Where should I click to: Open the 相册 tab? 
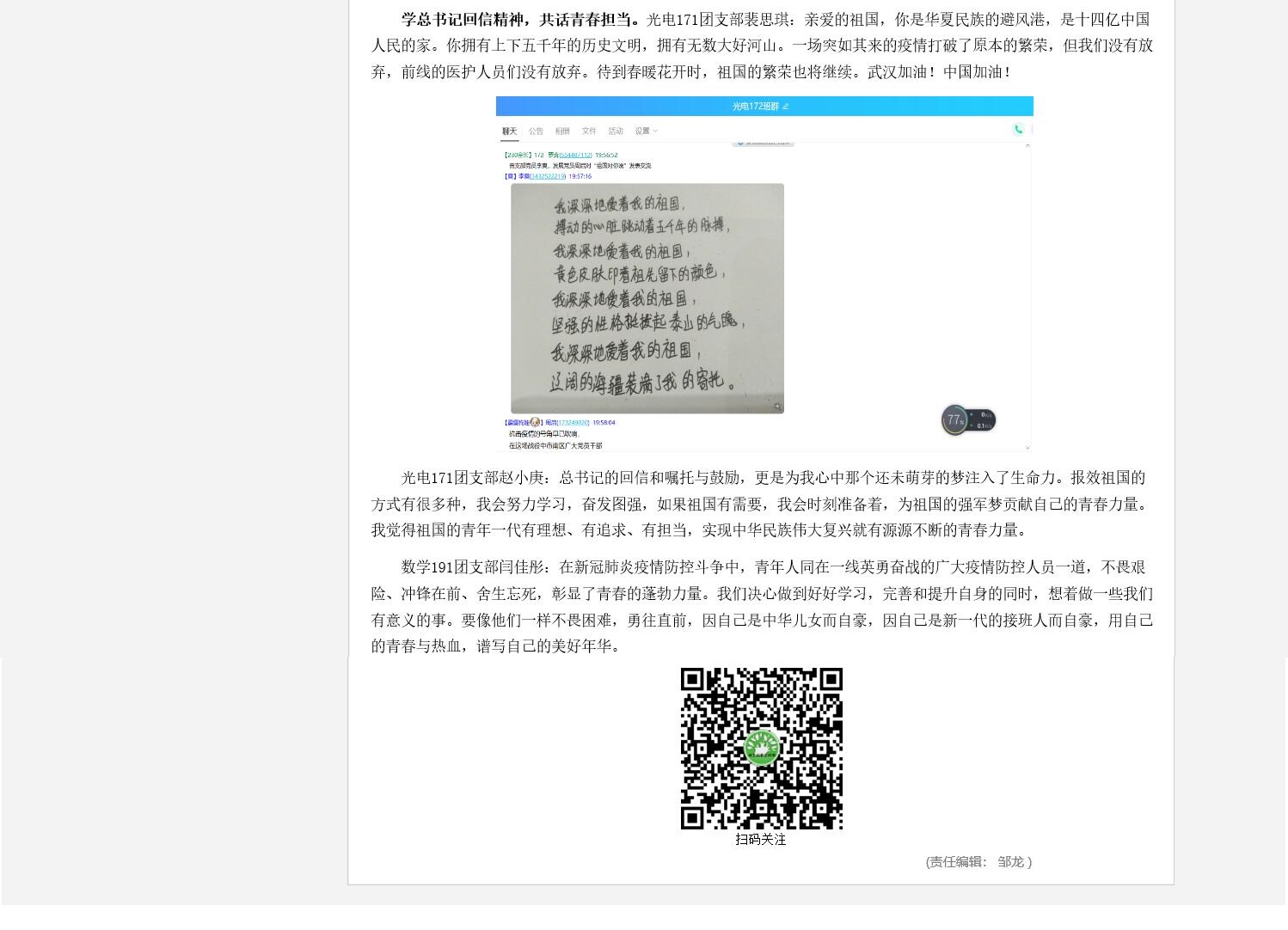(562, 132)
